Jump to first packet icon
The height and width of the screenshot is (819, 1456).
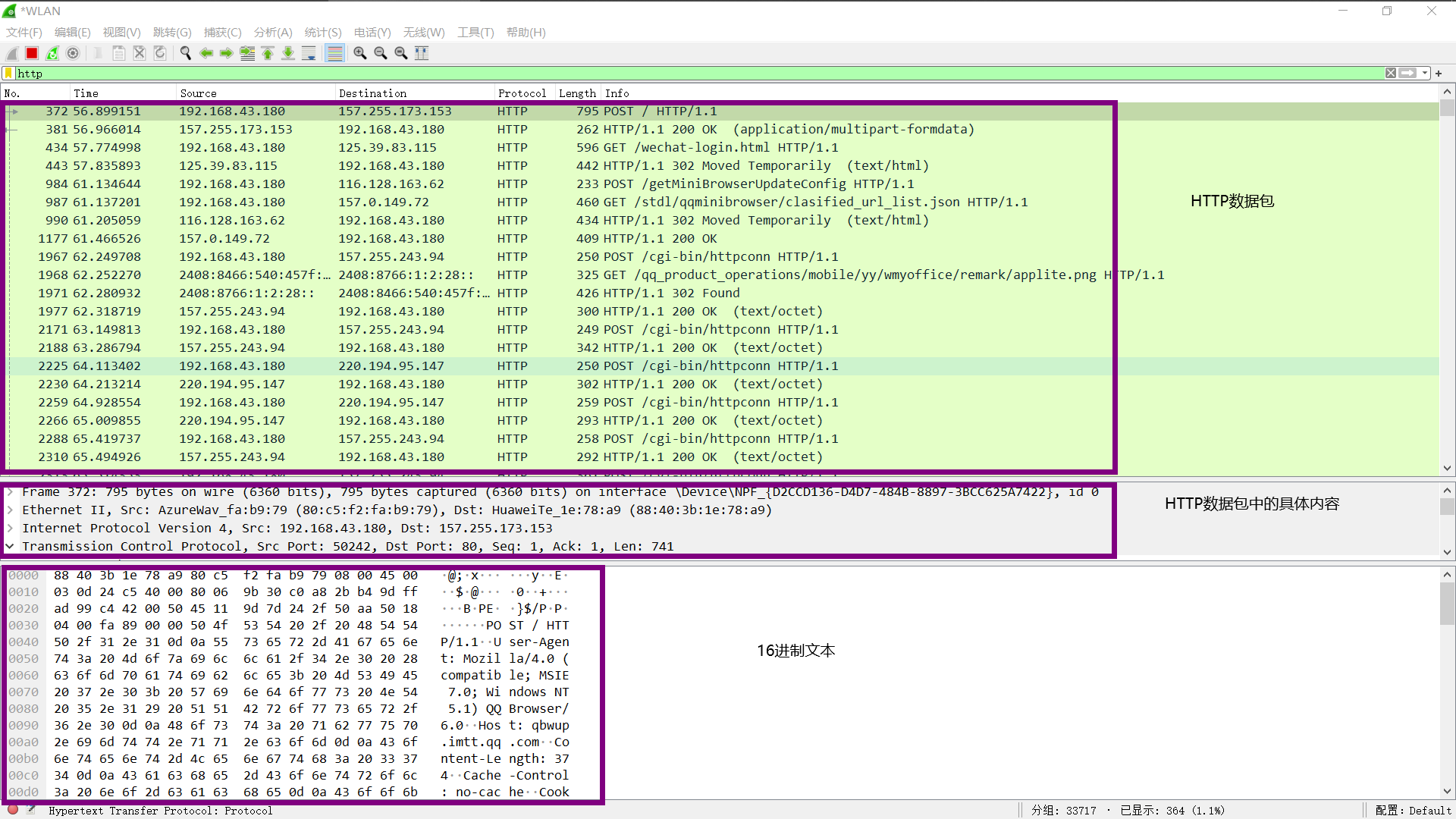(x=268, y=53)
